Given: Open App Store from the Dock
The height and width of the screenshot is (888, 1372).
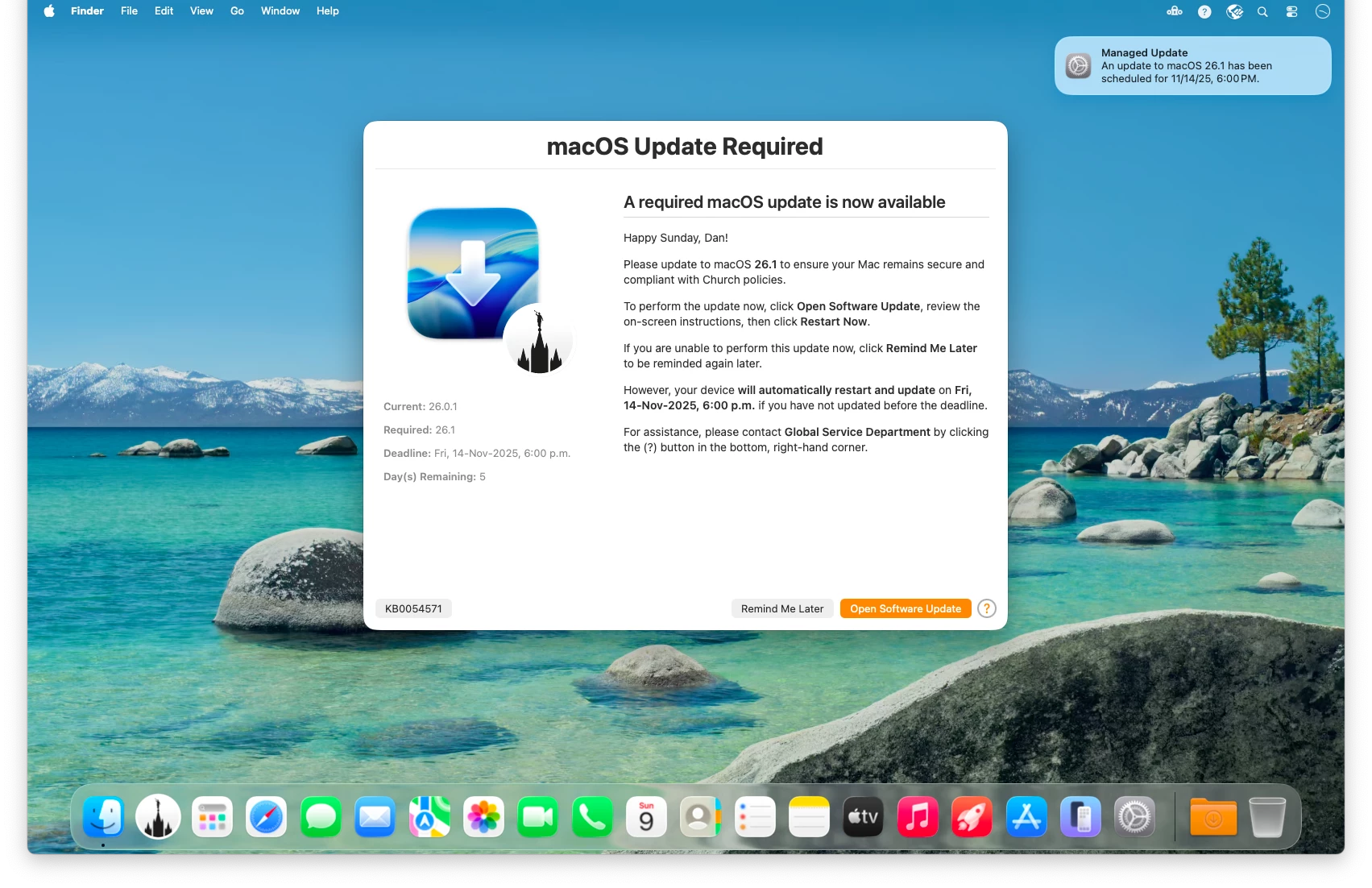Looking at the screenshot, I should (x=1026, y=817).
